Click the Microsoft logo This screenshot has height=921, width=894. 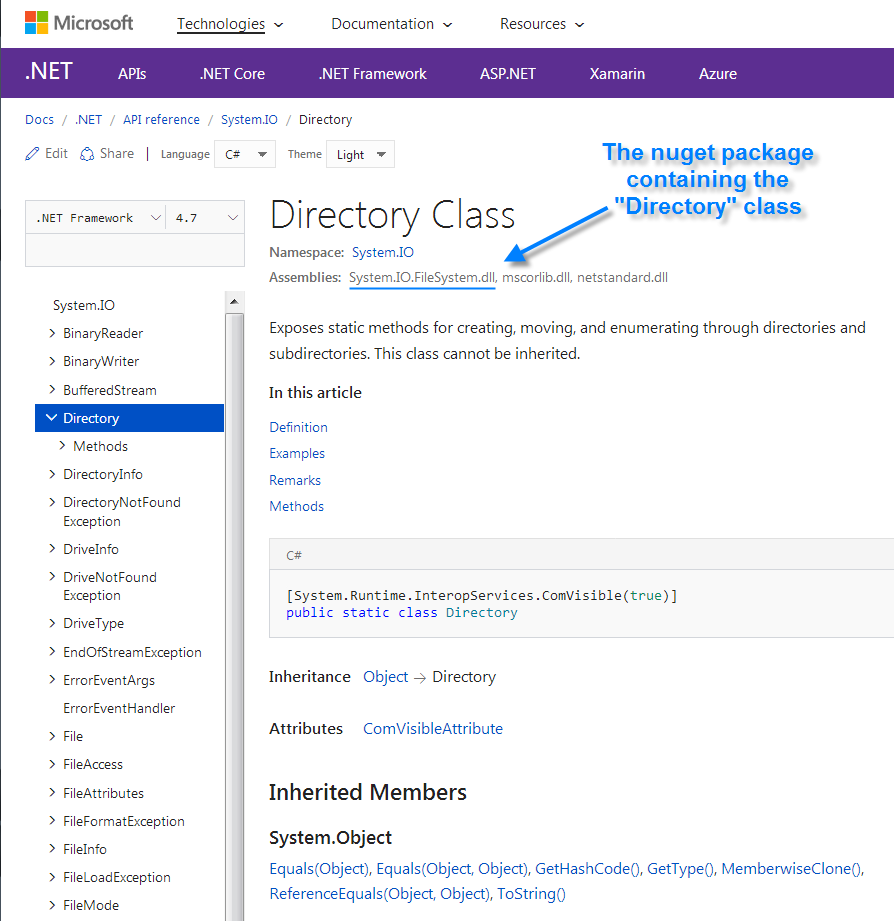click(79, 23)
